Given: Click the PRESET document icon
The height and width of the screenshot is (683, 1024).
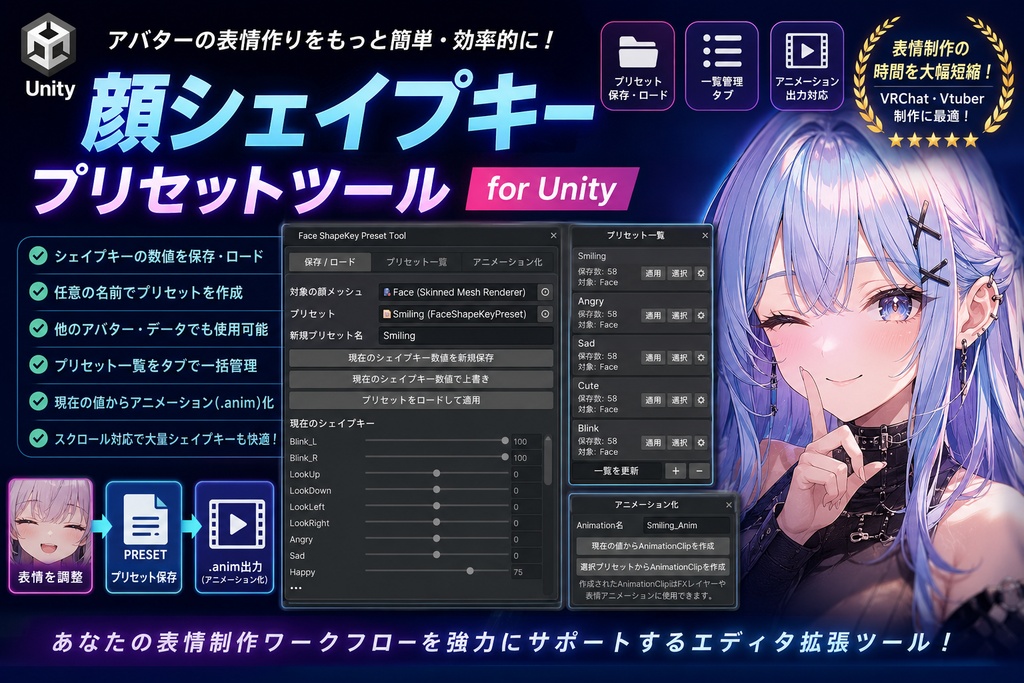Looking at the screenshot, I should pos(145,520).
